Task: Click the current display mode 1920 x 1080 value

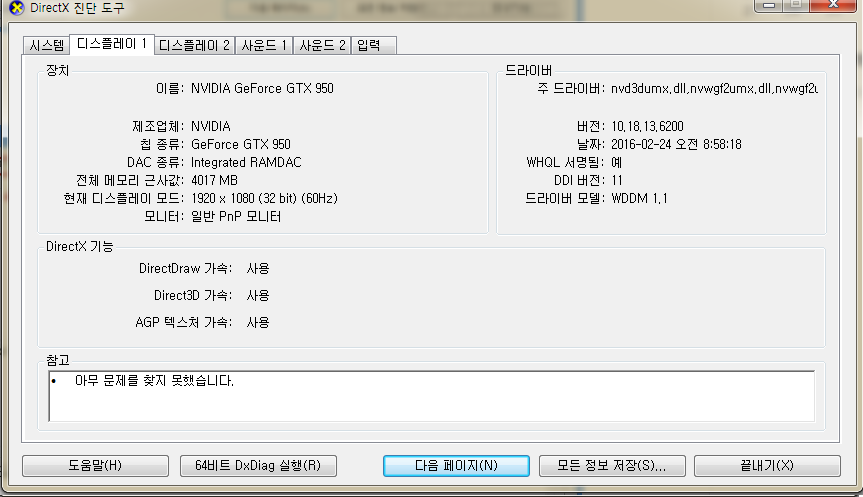Action: coord(264,198)
